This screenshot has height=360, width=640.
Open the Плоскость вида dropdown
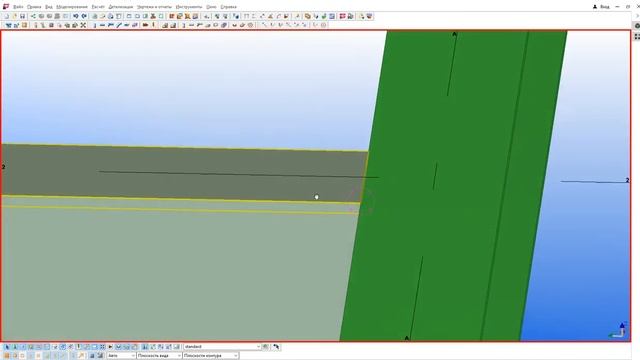pos(159,356)
